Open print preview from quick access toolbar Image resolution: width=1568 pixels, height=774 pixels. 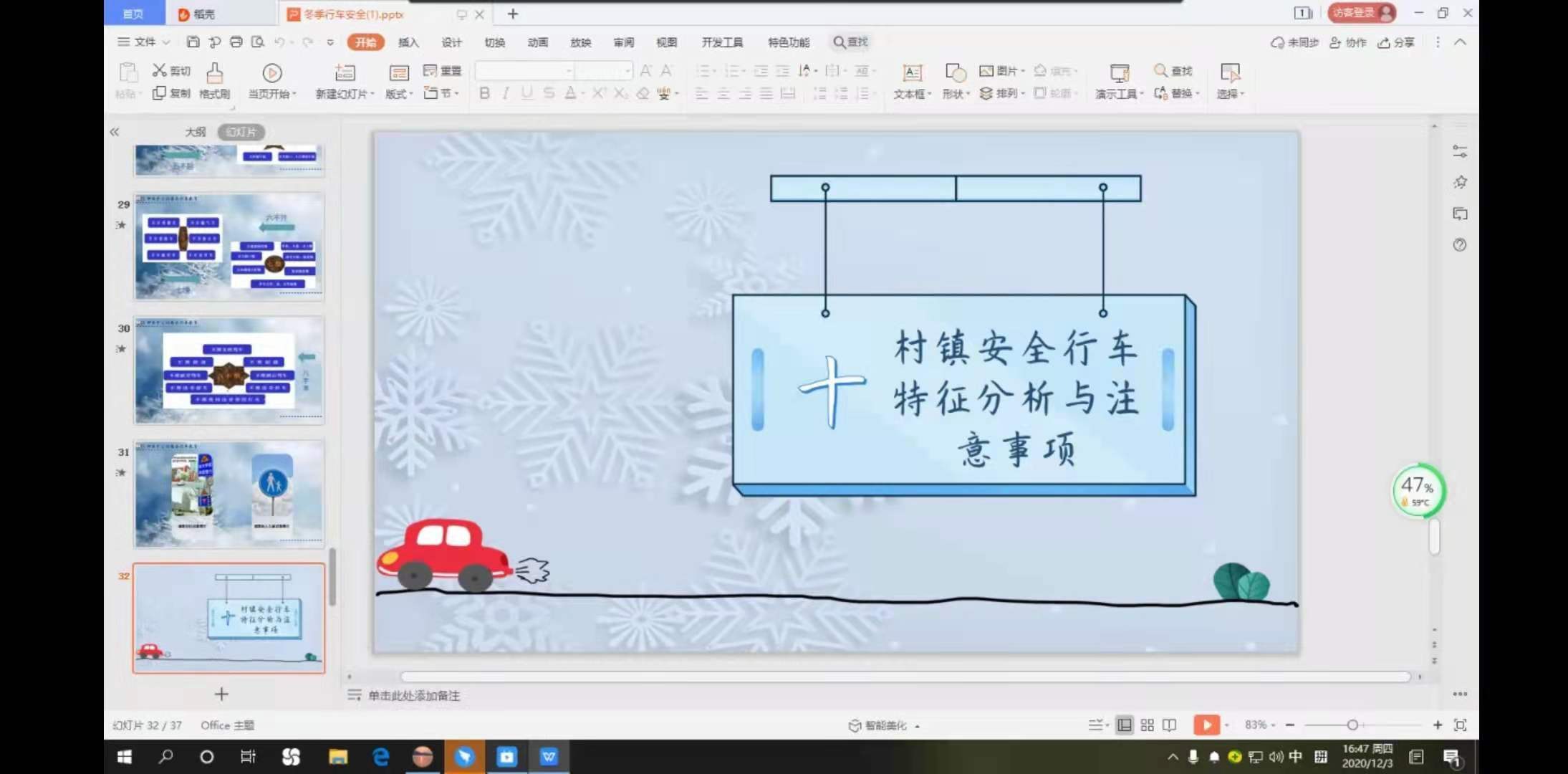point(257,42)
